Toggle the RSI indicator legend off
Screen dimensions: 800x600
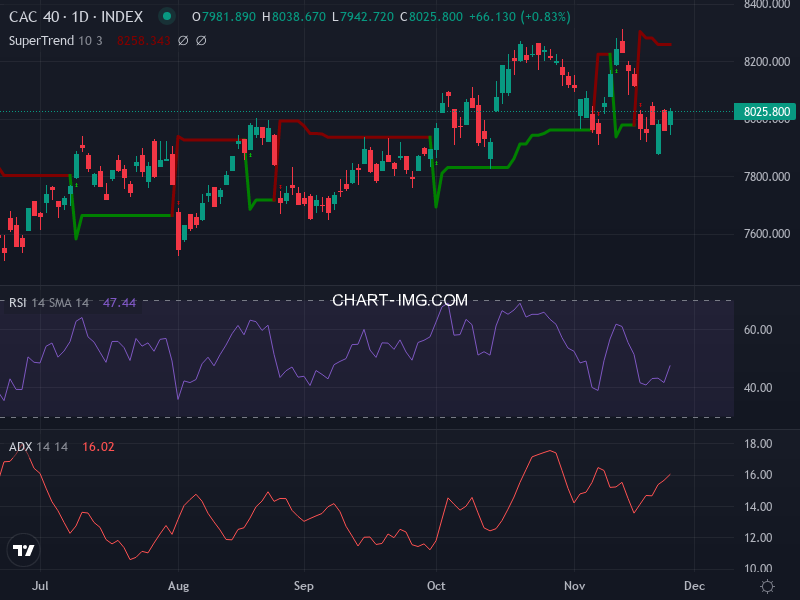(x=18, y=302)
